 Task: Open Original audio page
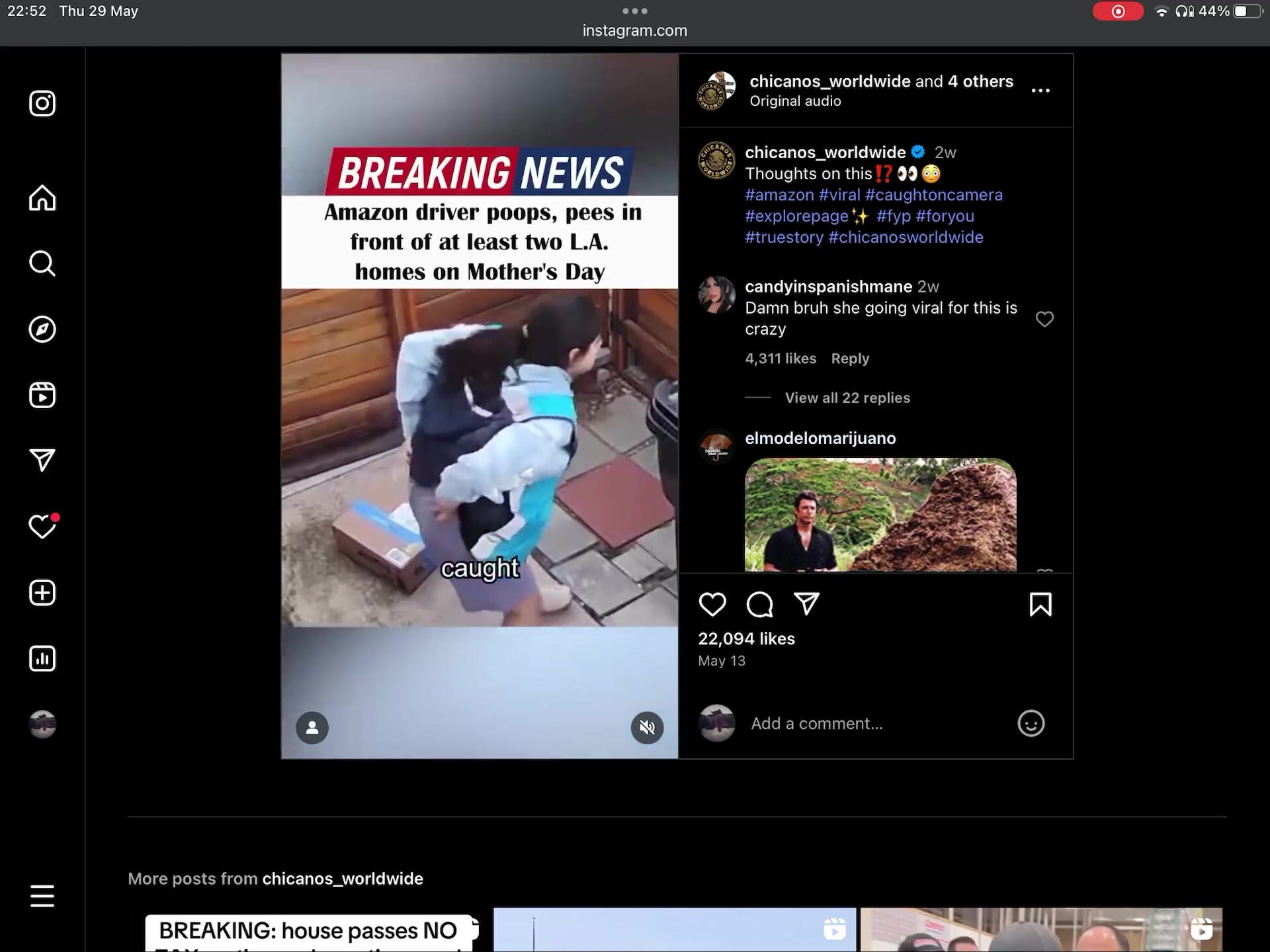(795, 101)
